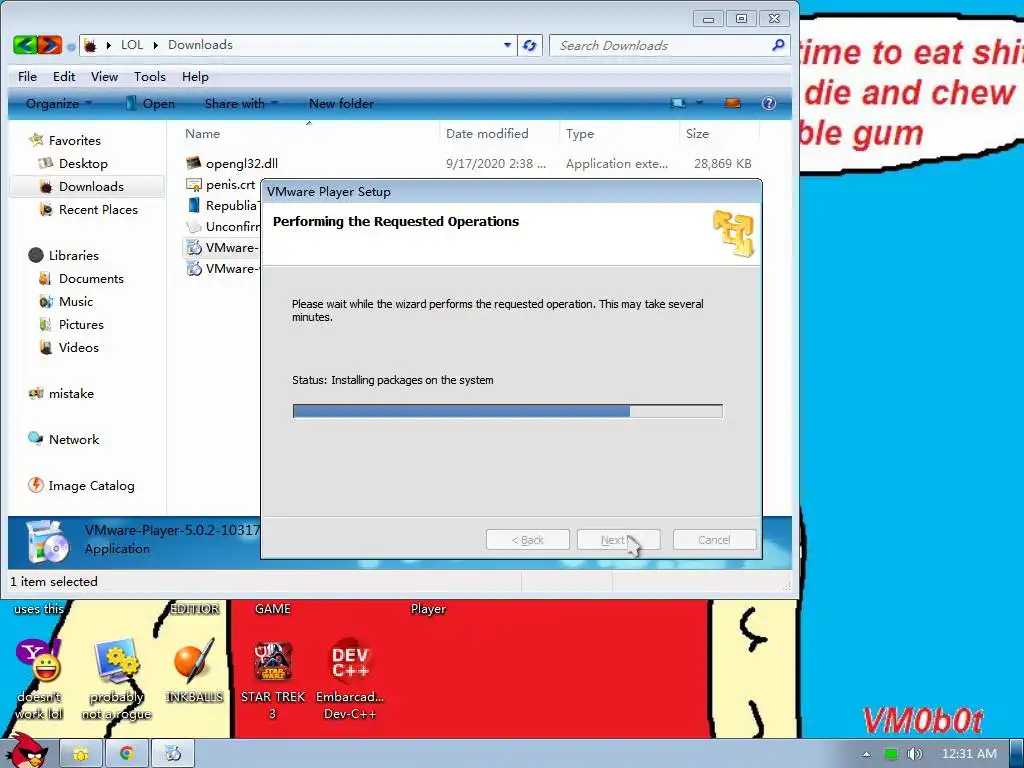The image size is (1024, 768).
Task: Click the LOL breadcrumb in address bar
Action: (132, 45)
